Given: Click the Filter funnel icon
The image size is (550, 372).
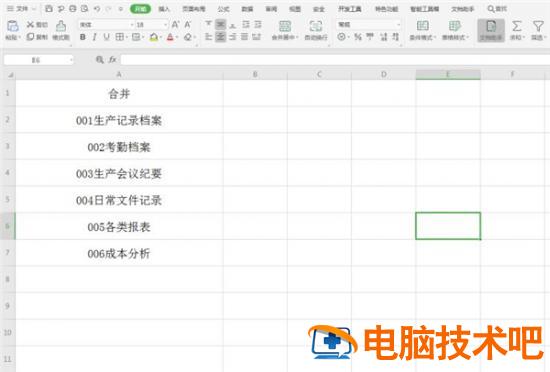Looking at the screenshot, I should pos(538,26).
